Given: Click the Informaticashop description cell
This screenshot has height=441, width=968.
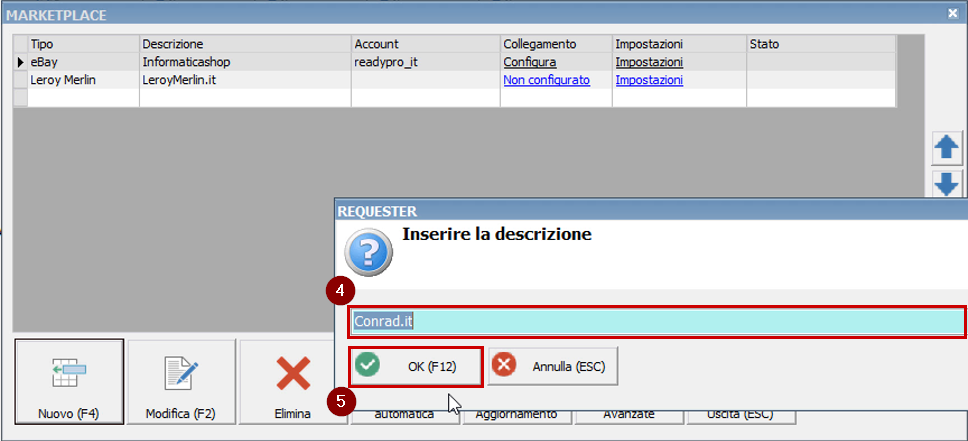Looking at the screenshot, I should pos(245,62).
